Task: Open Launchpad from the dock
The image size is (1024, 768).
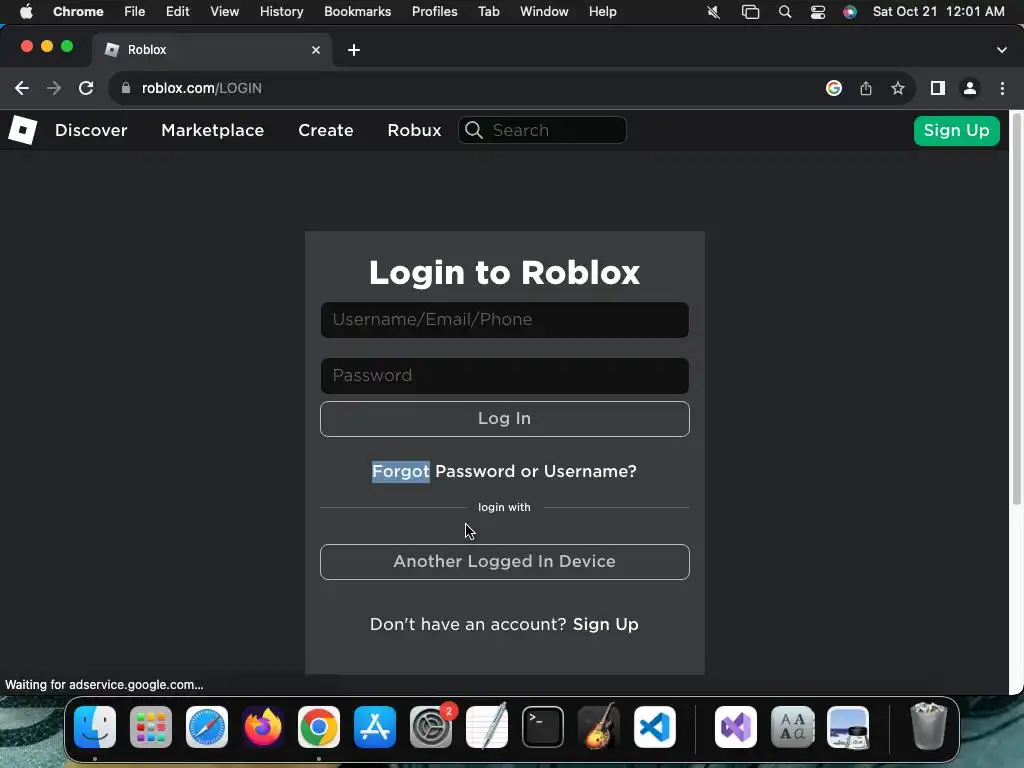Action: click(x=151, y=727)
